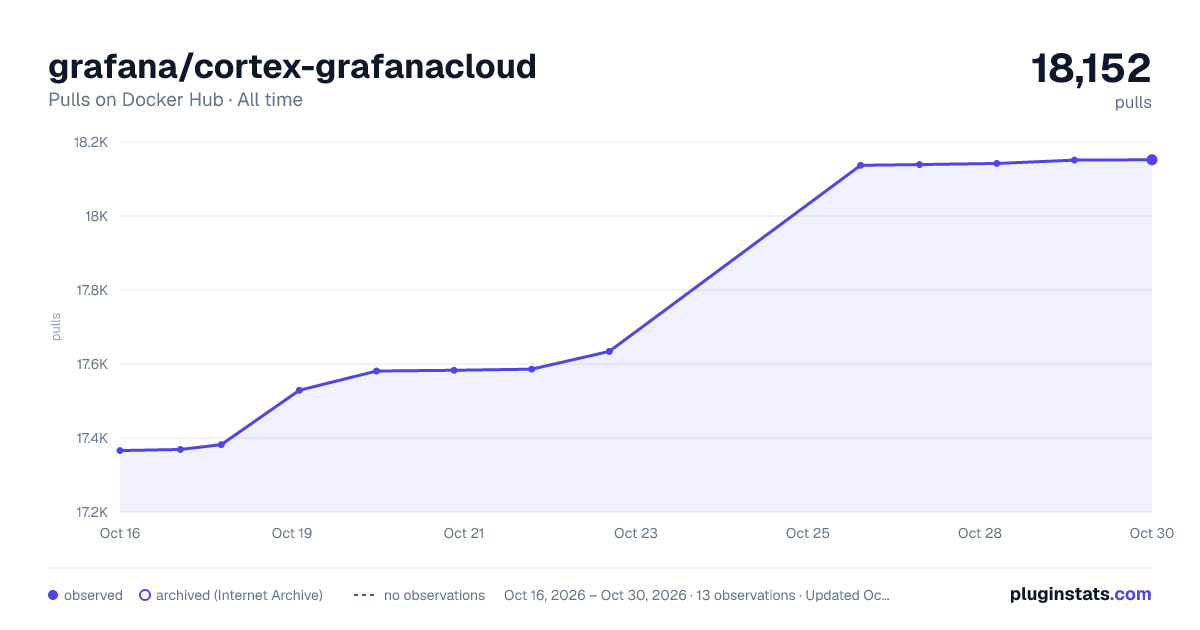1200x630 pixels.
Task: Click the 17.6K y-axis label
Action: [91, 364]
